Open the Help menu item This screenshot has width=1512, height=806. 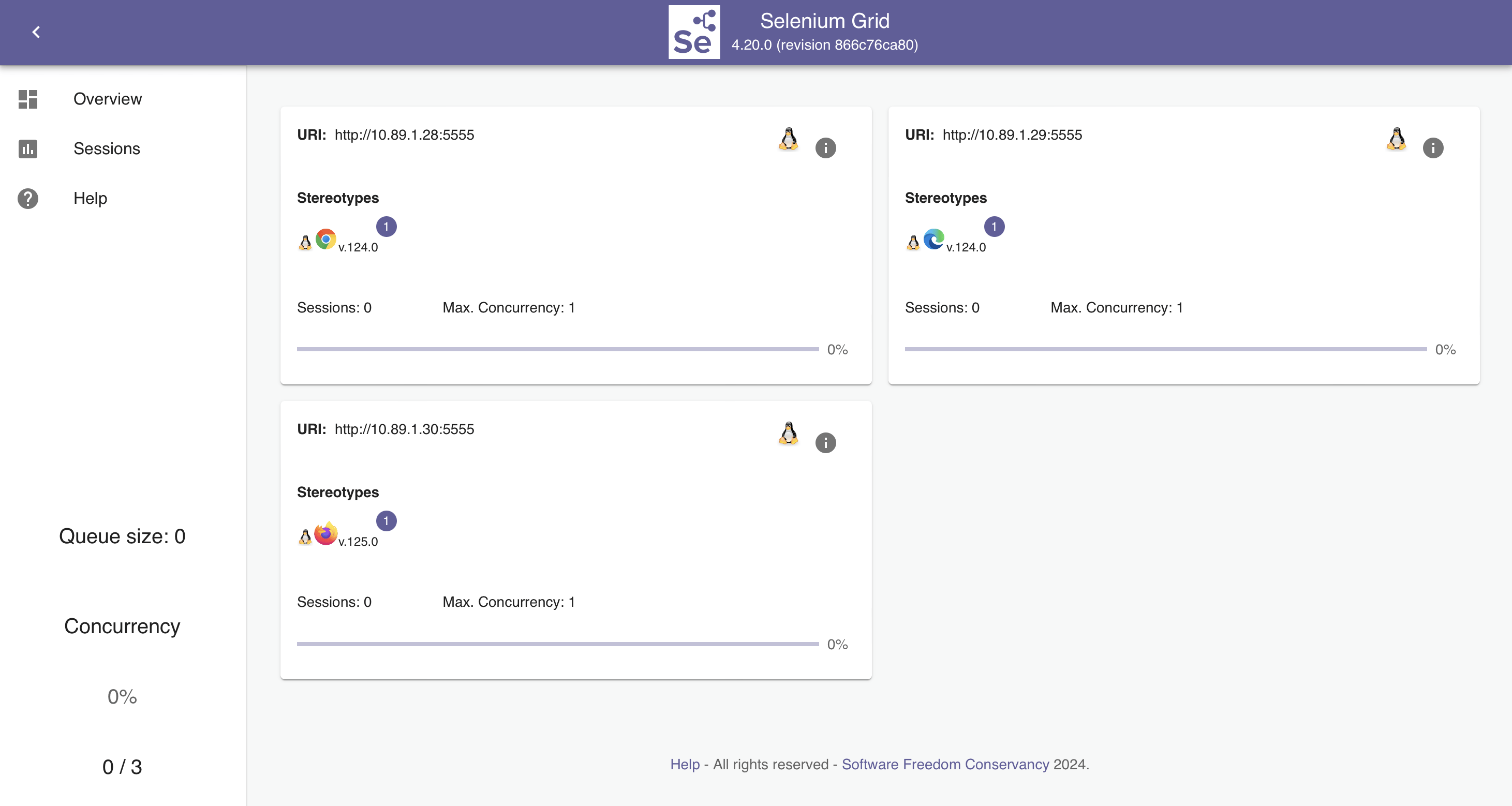90,198
